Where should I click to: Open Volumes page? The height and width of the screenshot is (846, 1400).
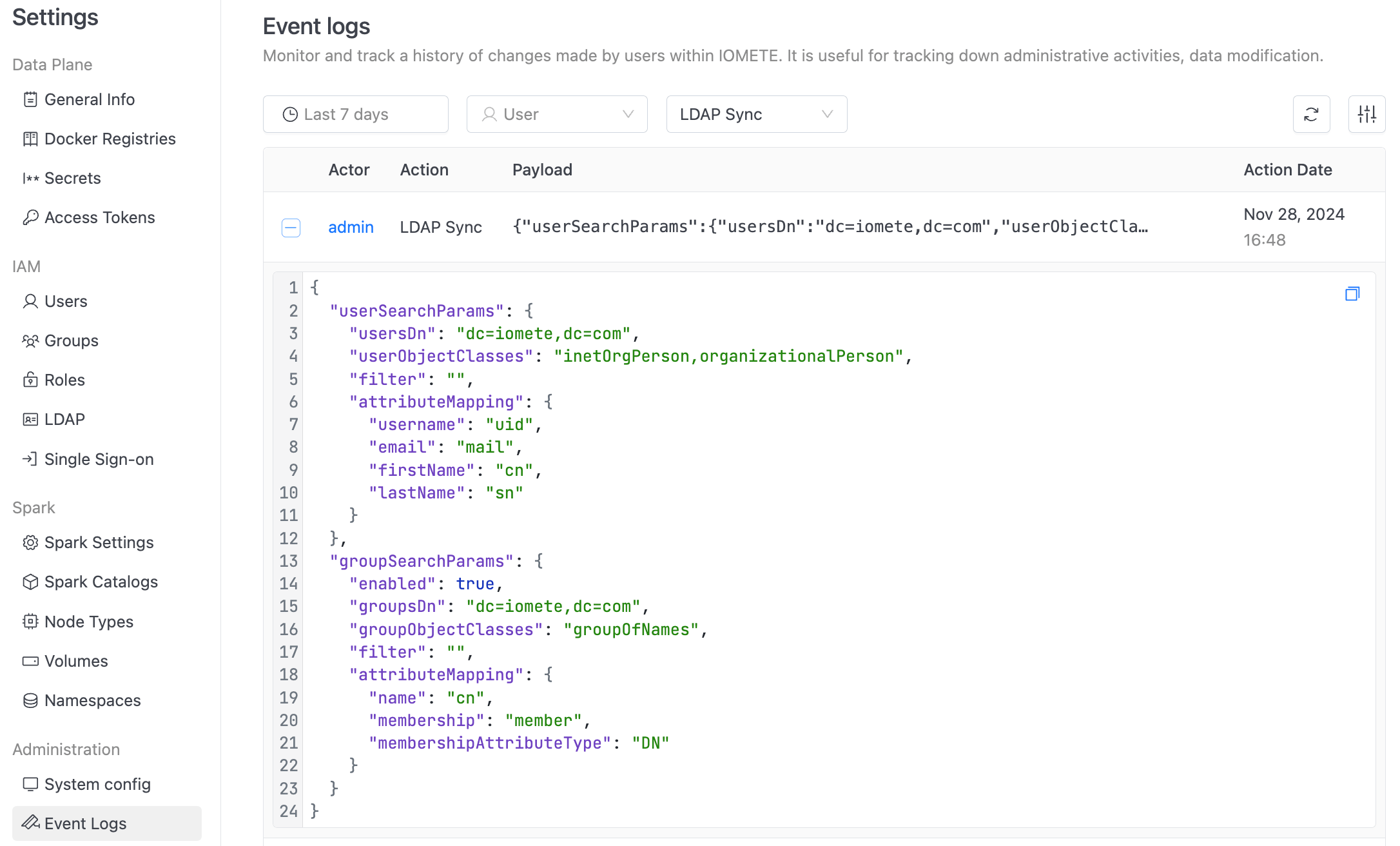(76, 661)
